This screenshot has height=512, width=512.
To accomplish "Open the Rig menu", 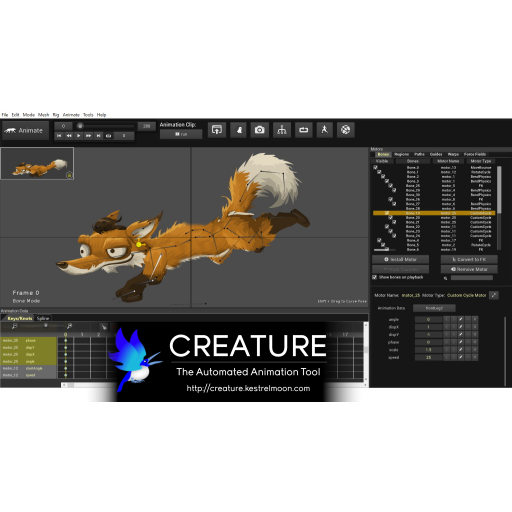I will point(56,115).
